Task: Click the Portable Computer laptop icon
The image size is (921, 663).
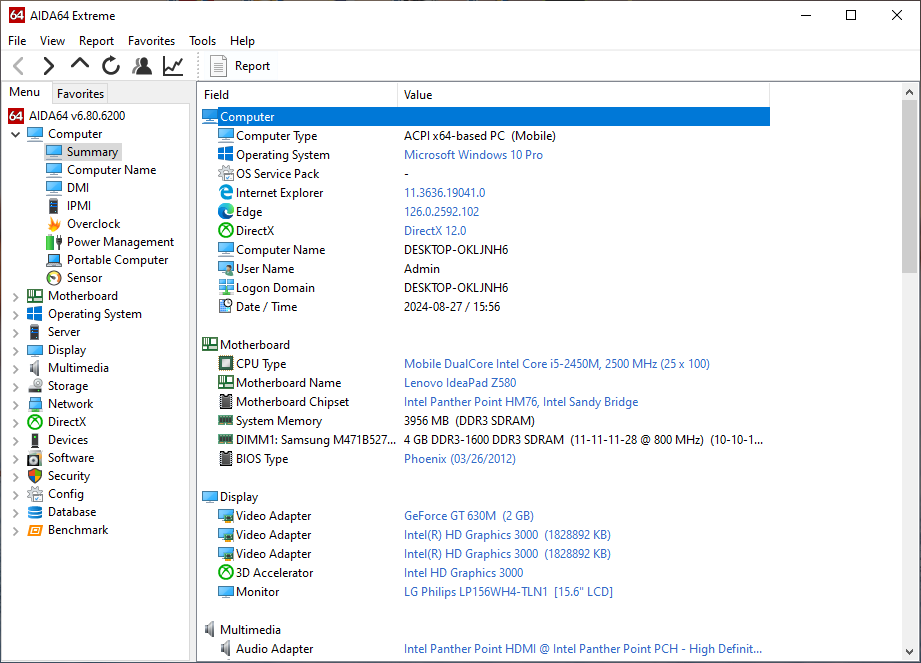Action: [54, 260]
